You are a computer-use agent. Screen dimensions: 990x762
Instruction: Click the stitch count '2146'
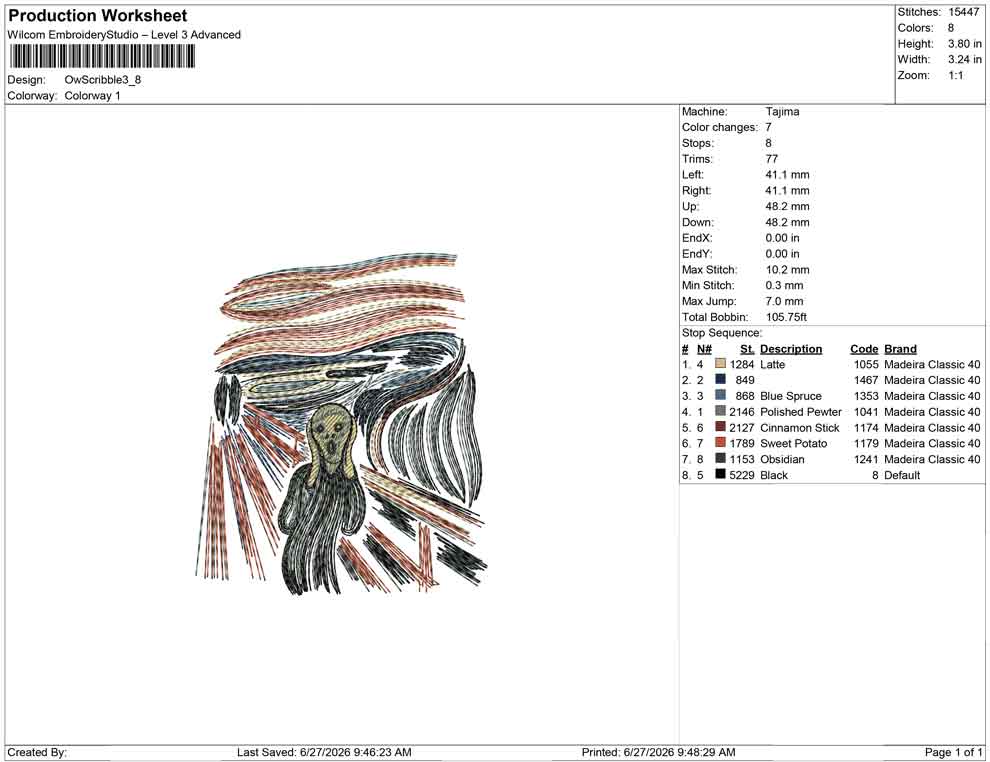point(742,412)
